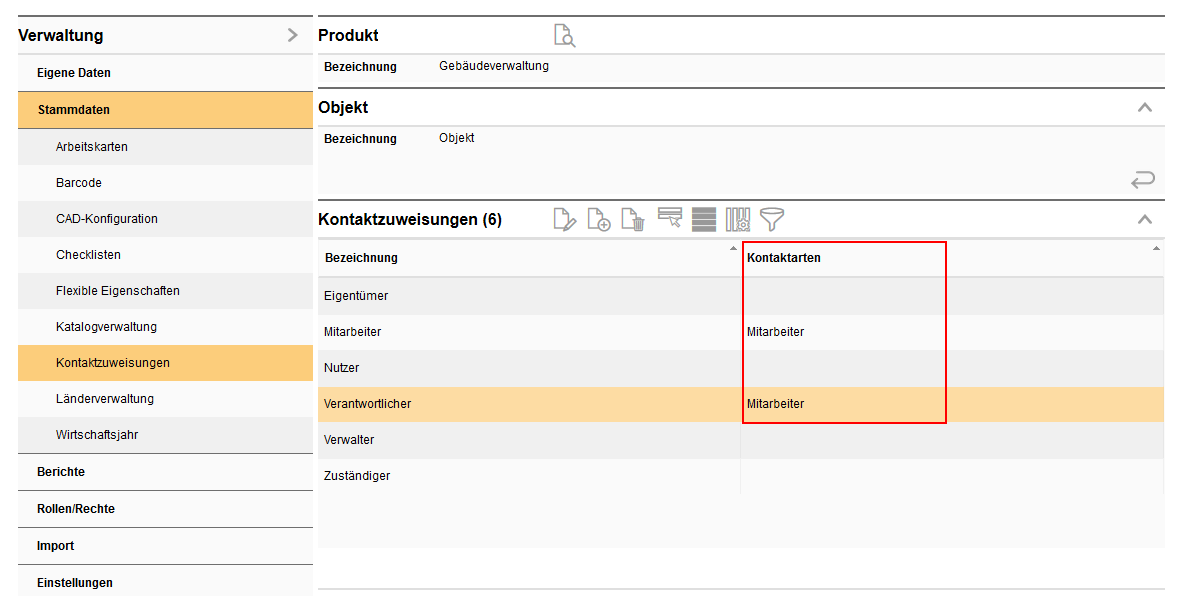The width and height of the screenshot is (1183, 596).
Task: Open the record preview icon in Produkt section
Action: 564,35
